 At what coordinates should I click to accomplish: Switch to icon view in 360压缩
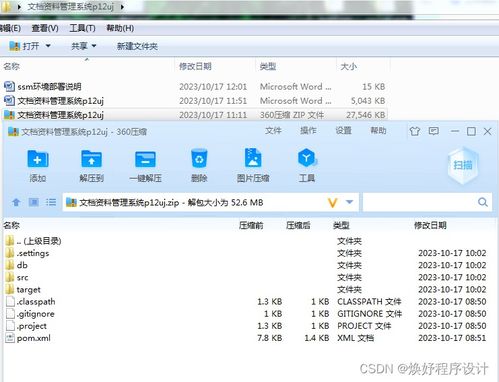(x=34, y=202)
